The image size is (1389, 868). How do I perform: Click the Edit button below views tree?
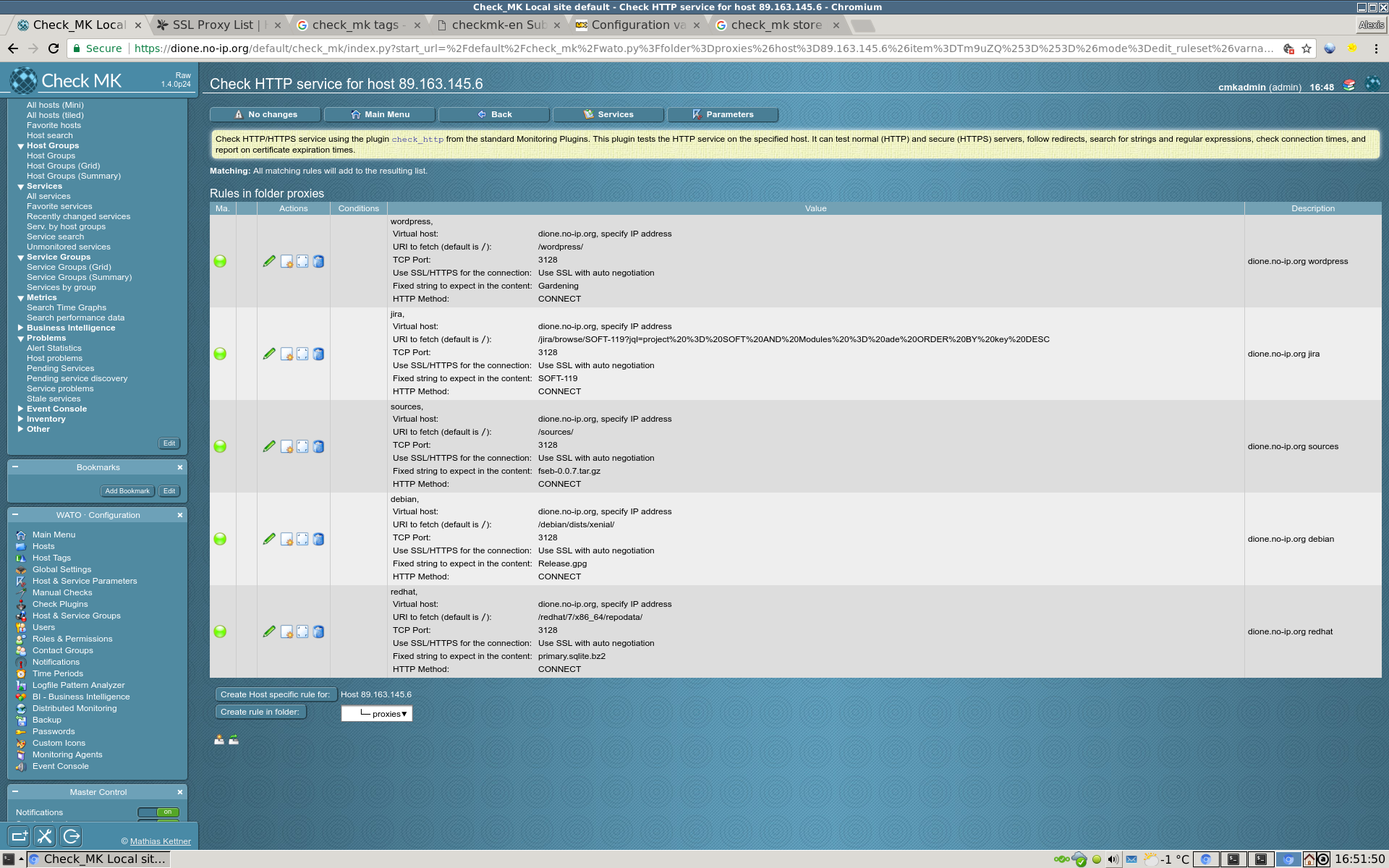pos(169,443)
